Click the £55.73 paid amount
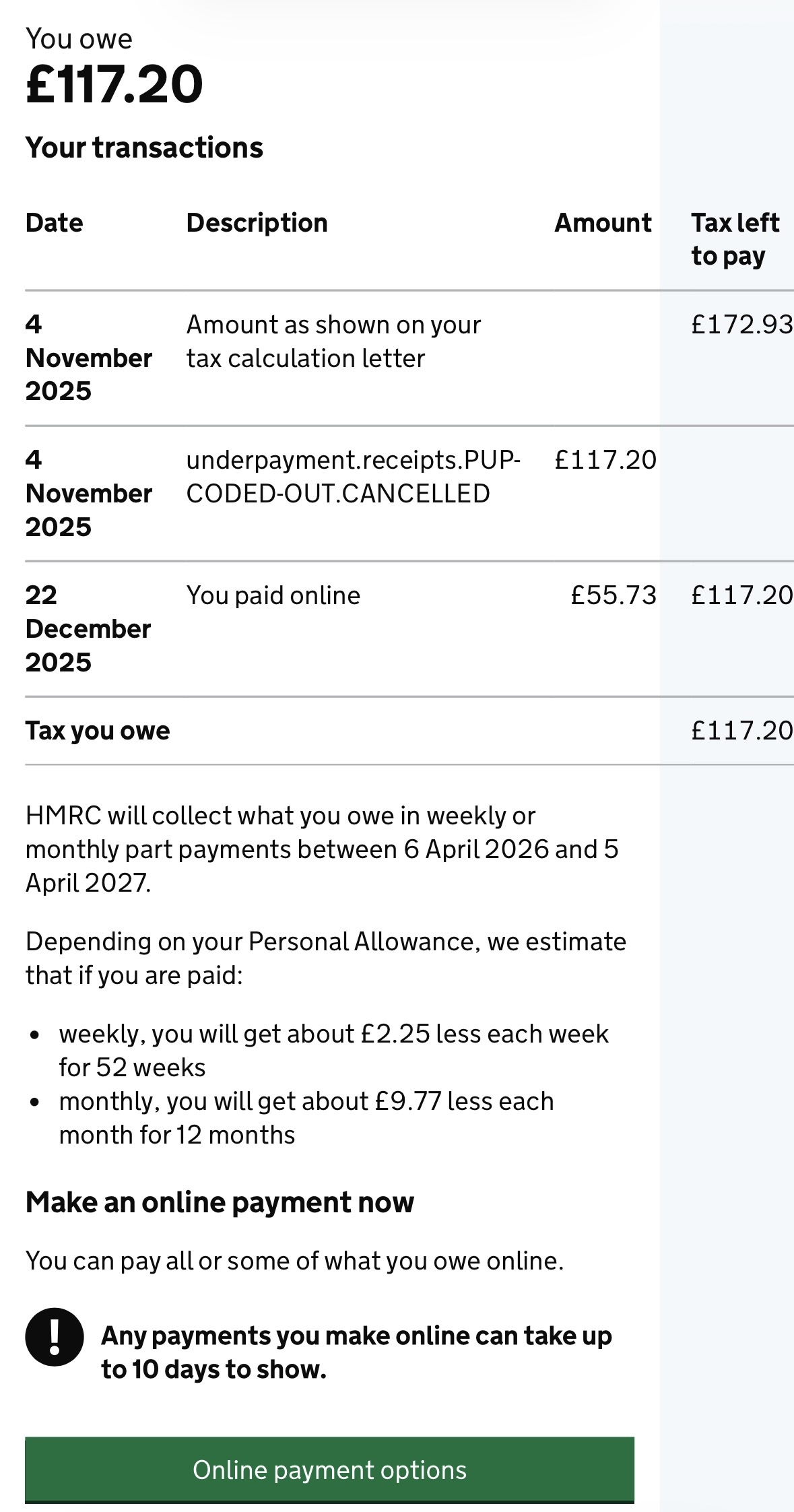This screenshot has height=1512, width=794. 613,595
